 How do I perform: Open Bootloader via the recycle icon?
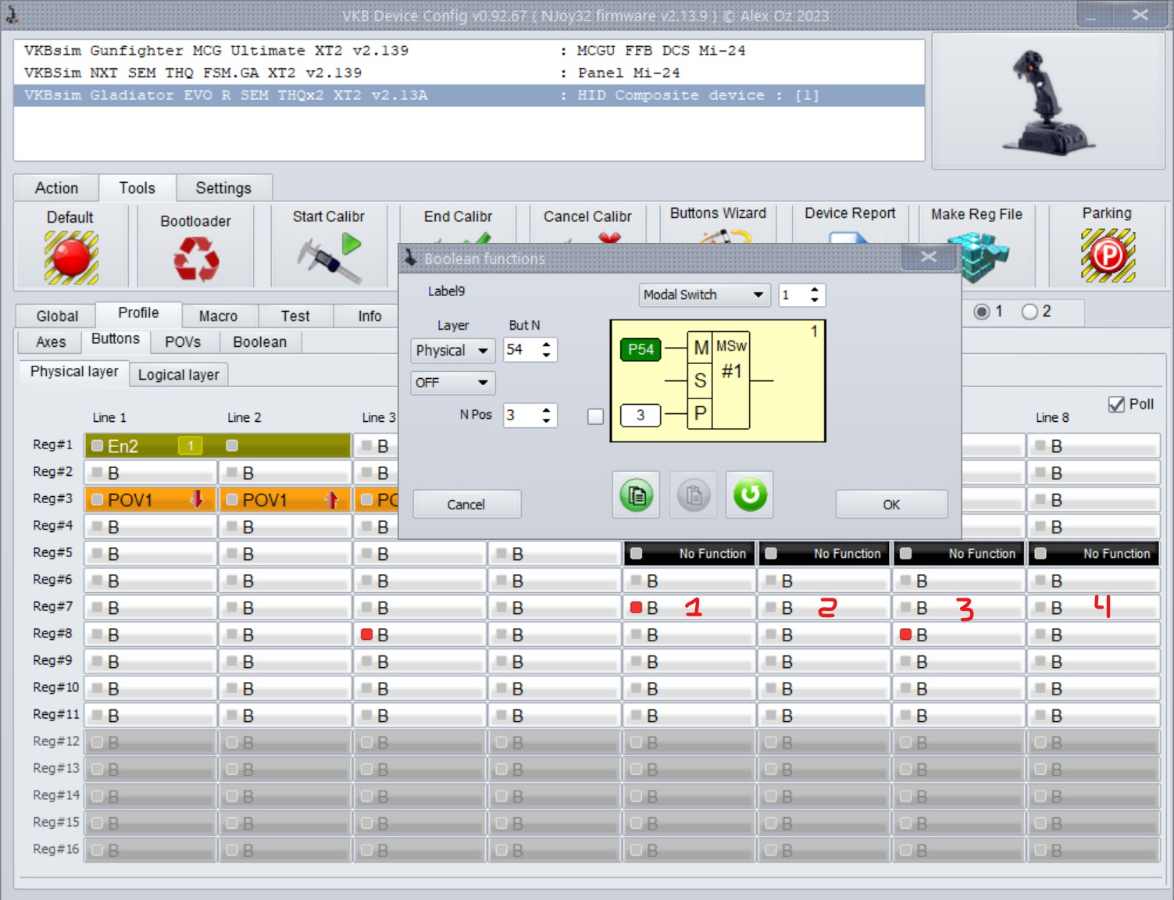(x=195, y=259)
